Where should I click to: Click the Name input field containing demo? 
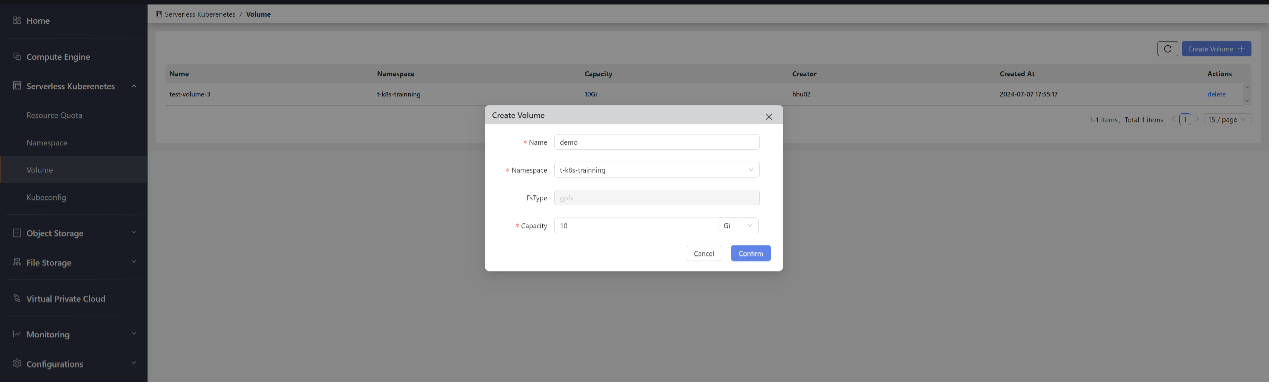[x=657, y=142]
